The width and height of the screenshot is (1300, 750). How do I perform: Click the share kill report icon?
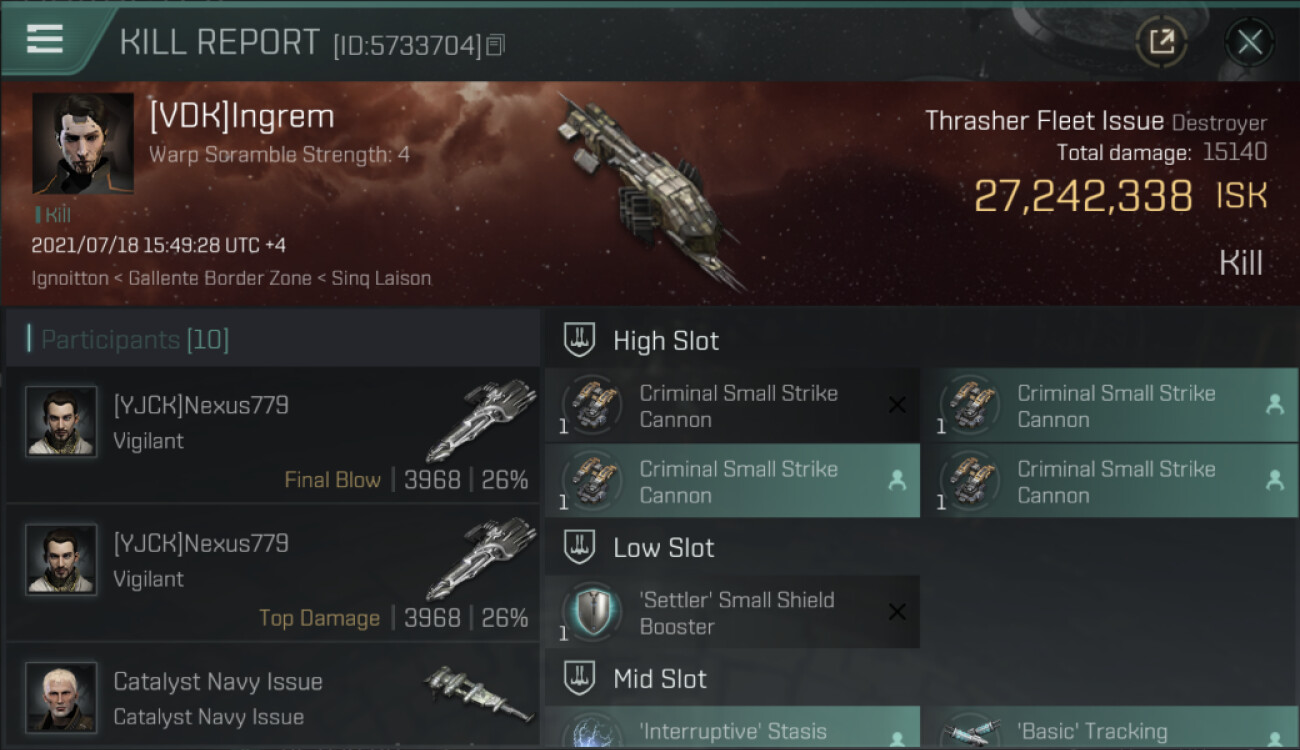coord(1161,42)
